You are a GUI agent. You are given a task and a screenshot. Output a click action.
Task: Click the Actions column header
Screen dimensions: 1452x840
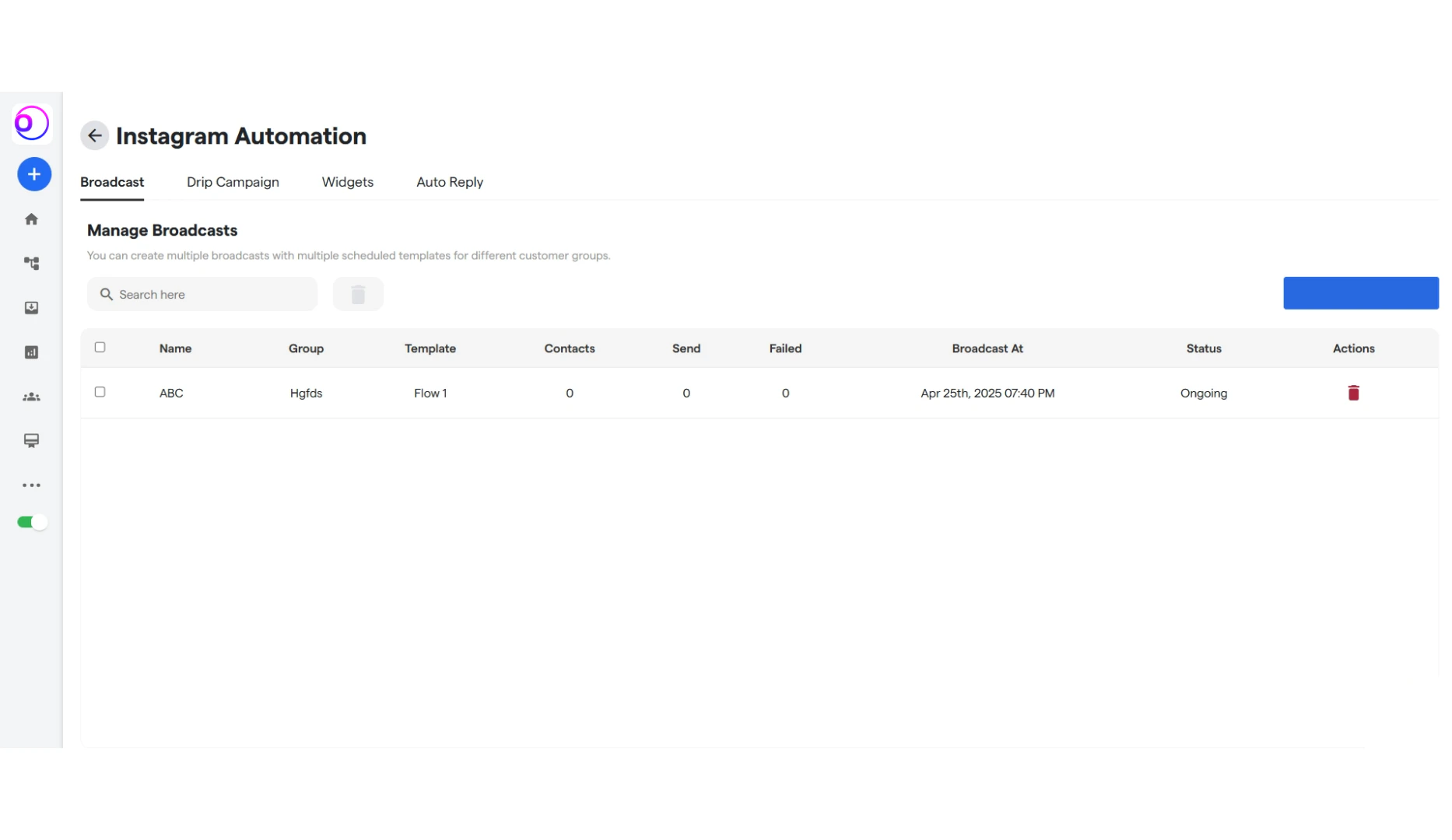click(1353, 348)
